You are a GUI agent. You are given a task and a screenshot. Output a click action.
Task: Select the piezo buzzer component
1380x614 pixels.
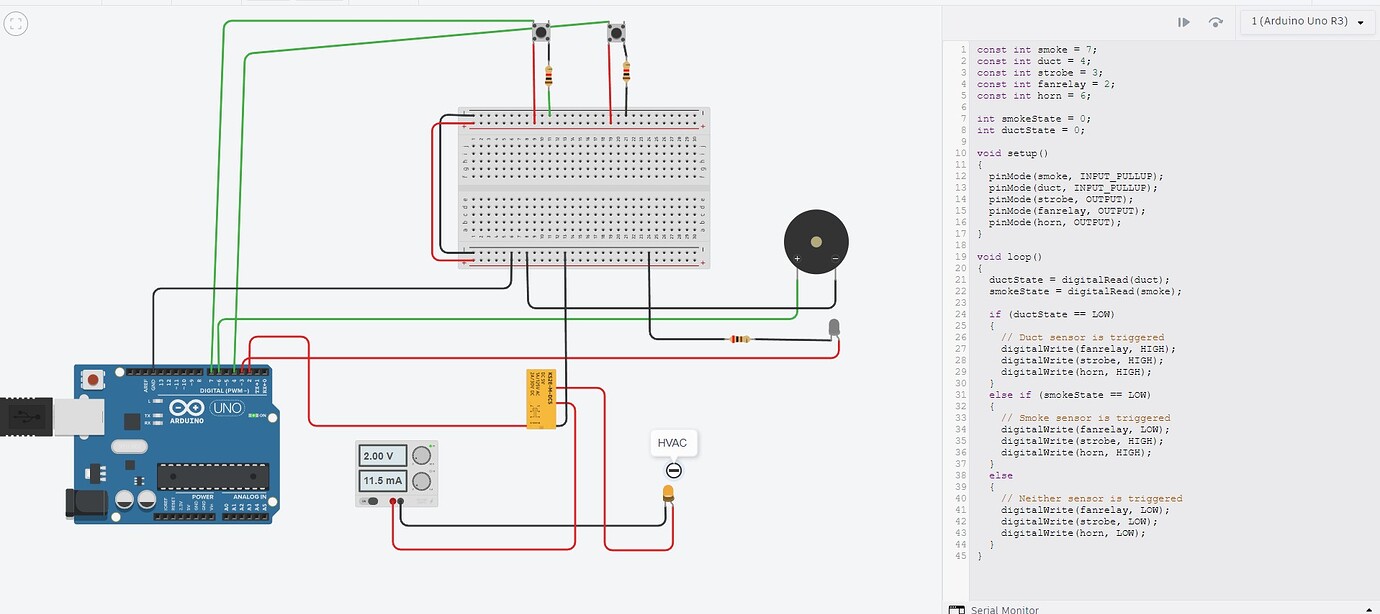pos(816,240)
